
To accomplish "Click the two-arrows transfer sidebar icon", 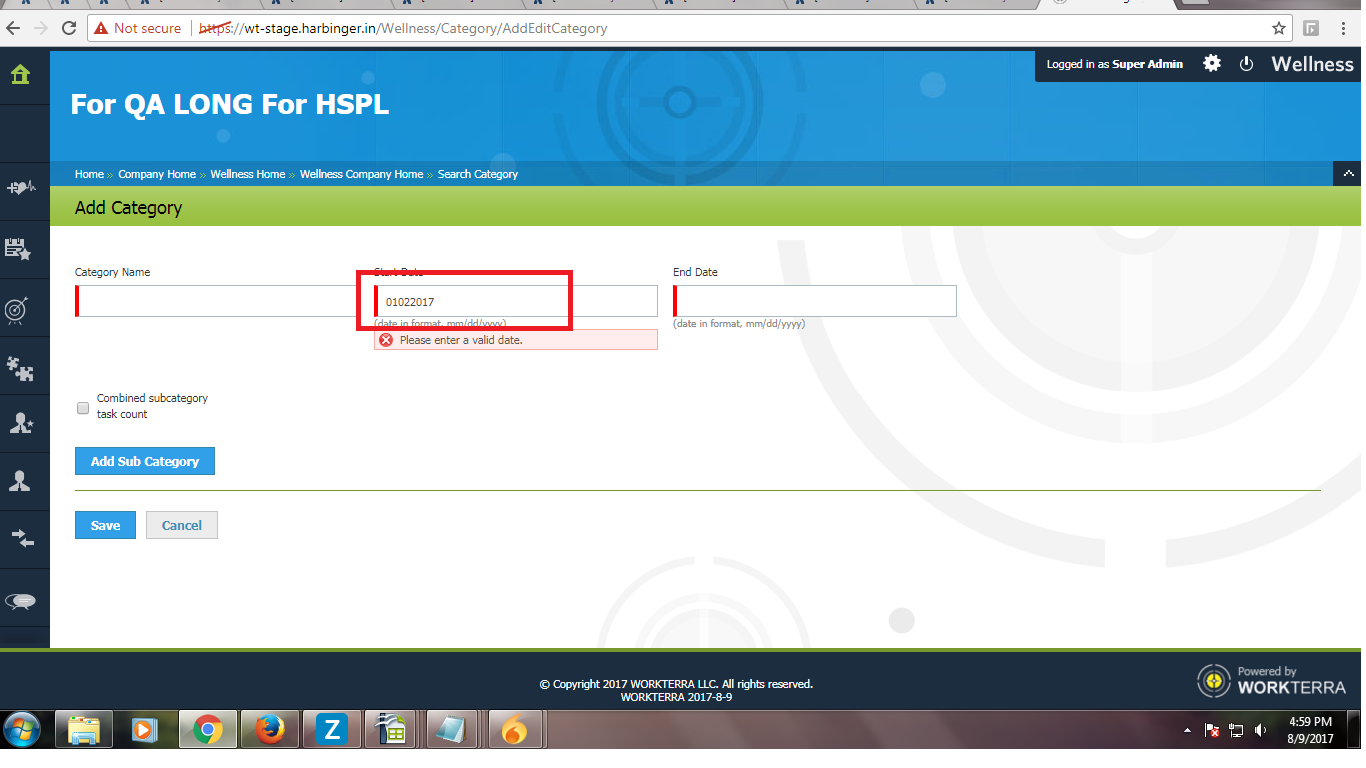I will (21, 539).
